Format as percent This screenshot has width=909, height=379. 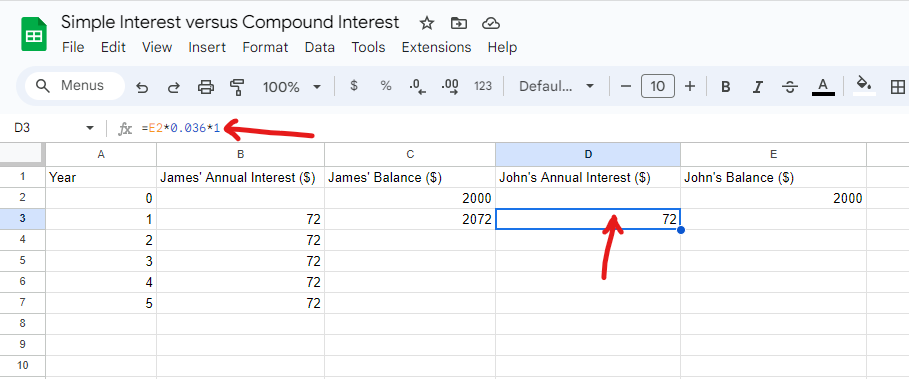pyautogui.click(x=386, y=86)
